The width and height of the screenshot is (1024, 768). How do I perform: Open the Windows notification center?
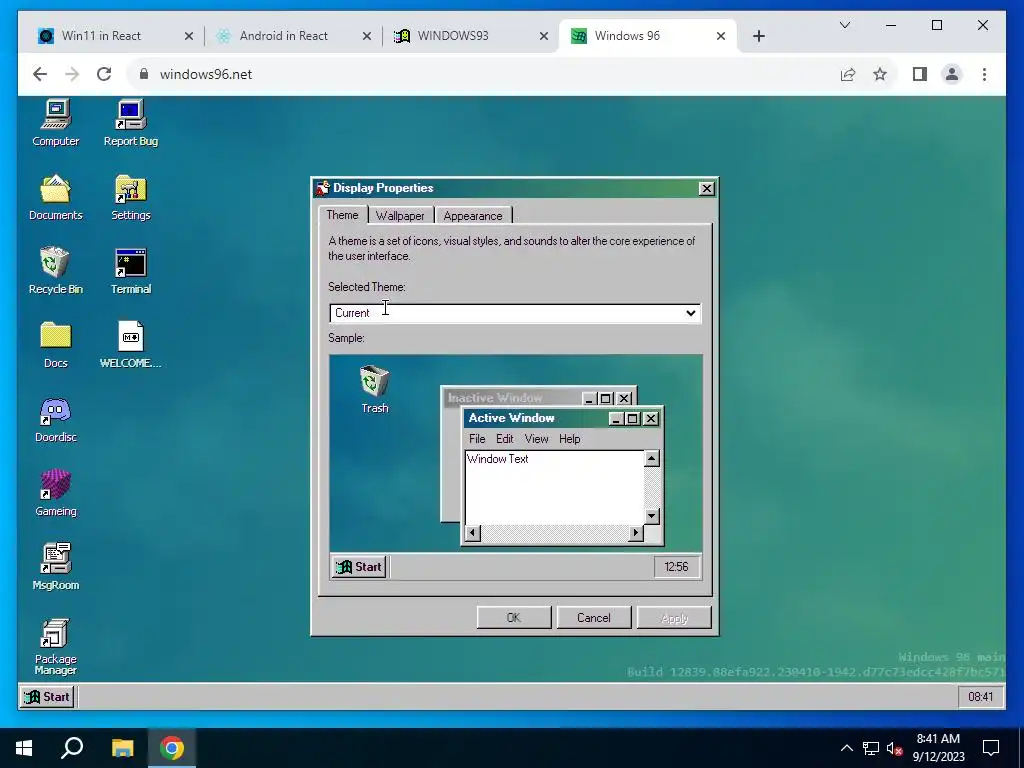991,748
